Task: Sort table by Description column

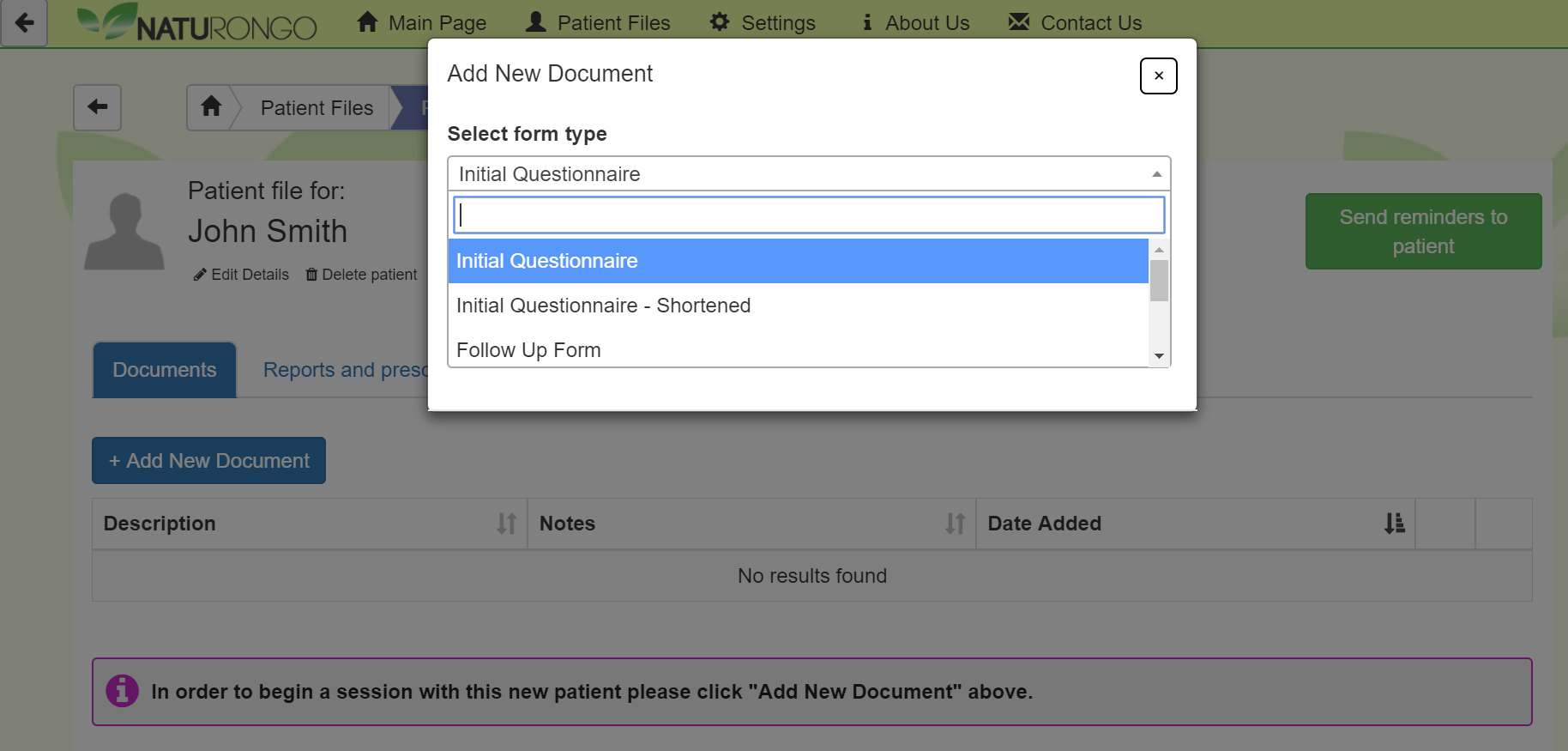Action: tap(506, 524)
